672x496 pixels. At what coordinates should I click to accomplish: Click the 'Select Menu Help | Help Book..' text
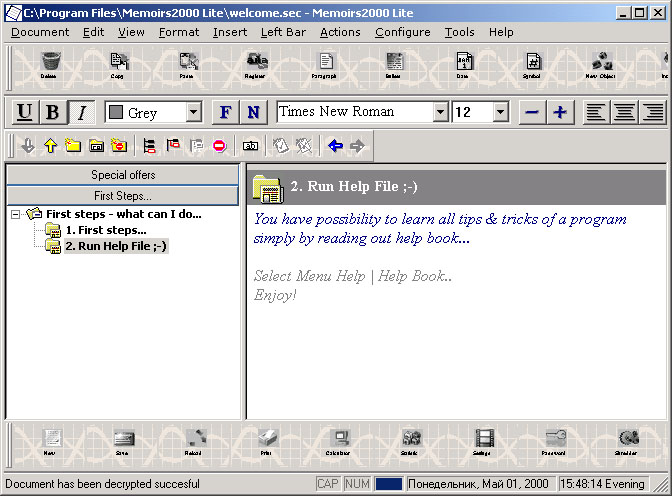pos(352,276)
